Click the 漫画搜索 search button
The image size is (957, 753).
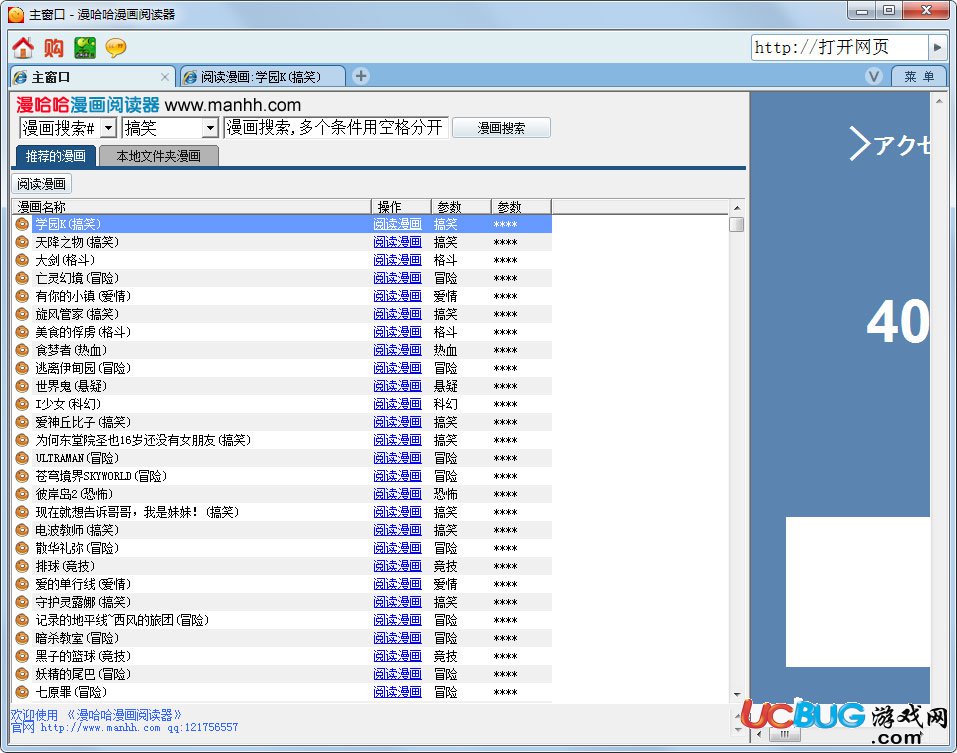501,128
